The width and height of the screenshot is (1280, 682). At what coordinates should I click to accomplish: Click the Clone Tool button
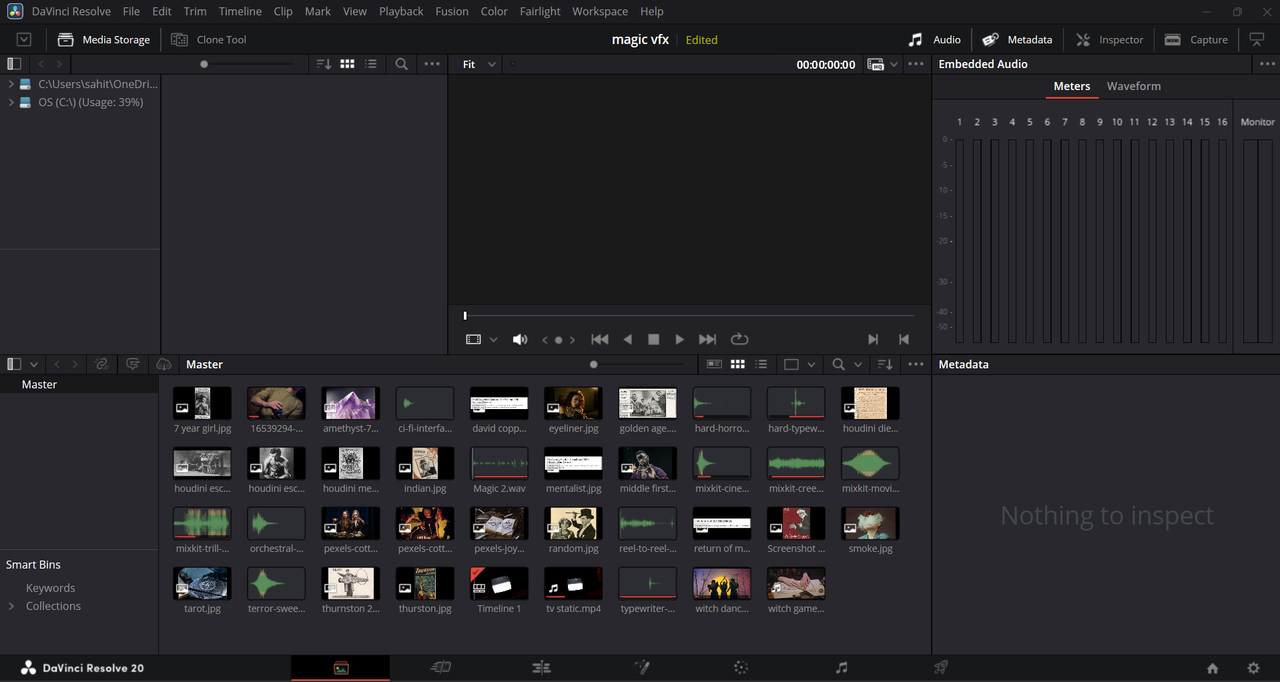[209, 40]
